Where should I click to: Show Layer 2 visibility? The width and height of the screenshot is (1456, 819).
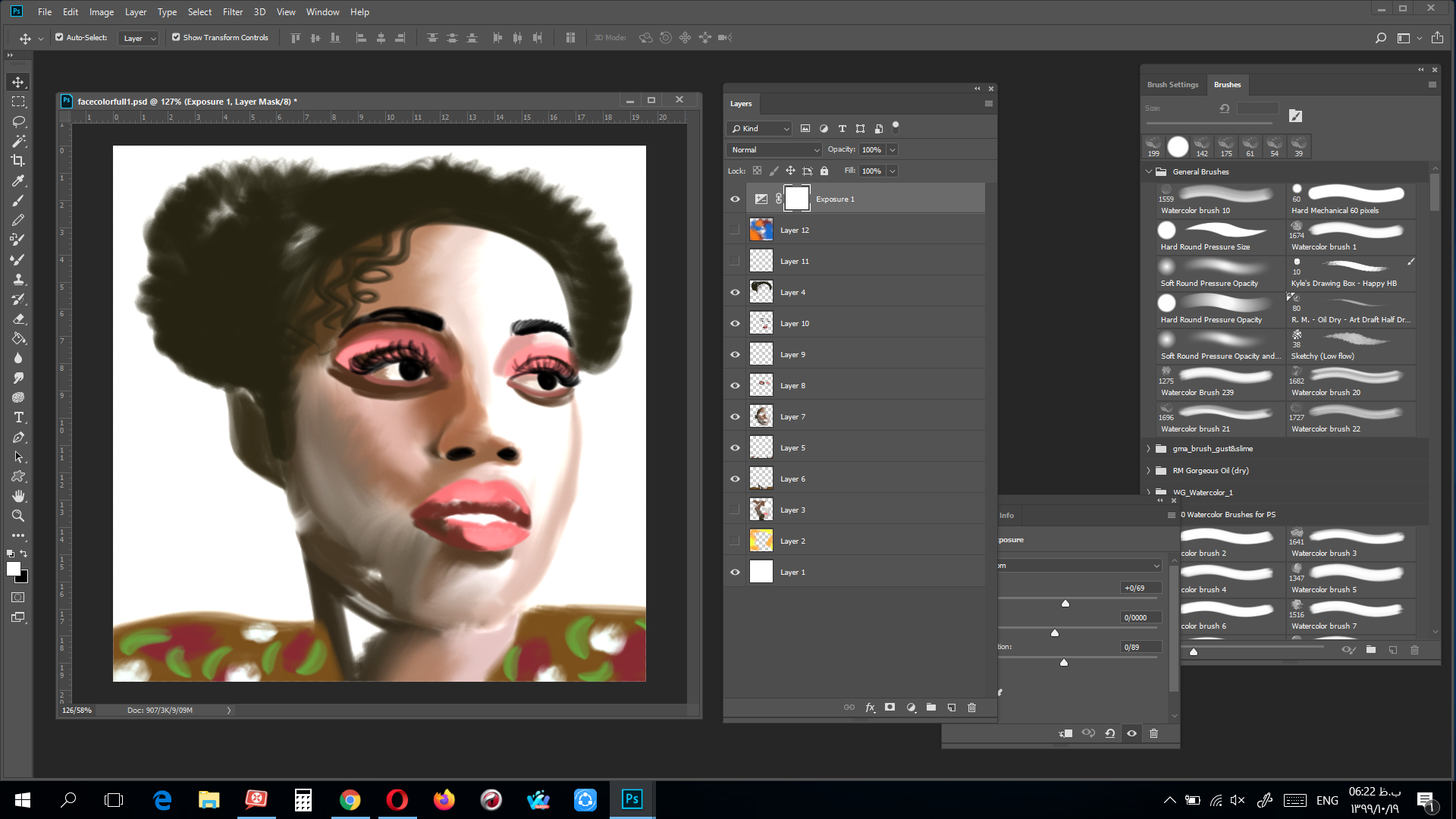pos(735,541)
